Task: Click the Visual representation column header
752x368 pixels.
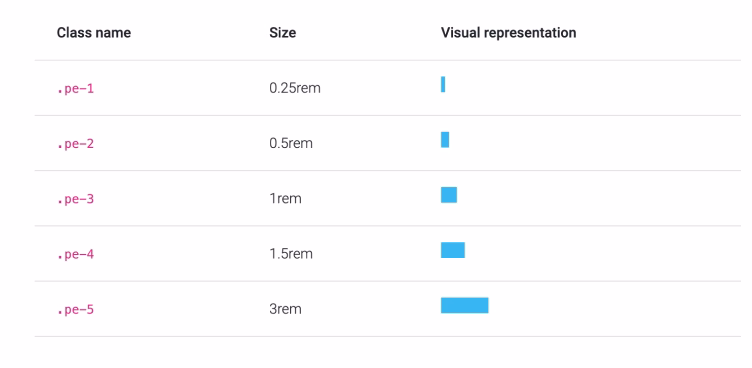Action: [x=508, y=33]
